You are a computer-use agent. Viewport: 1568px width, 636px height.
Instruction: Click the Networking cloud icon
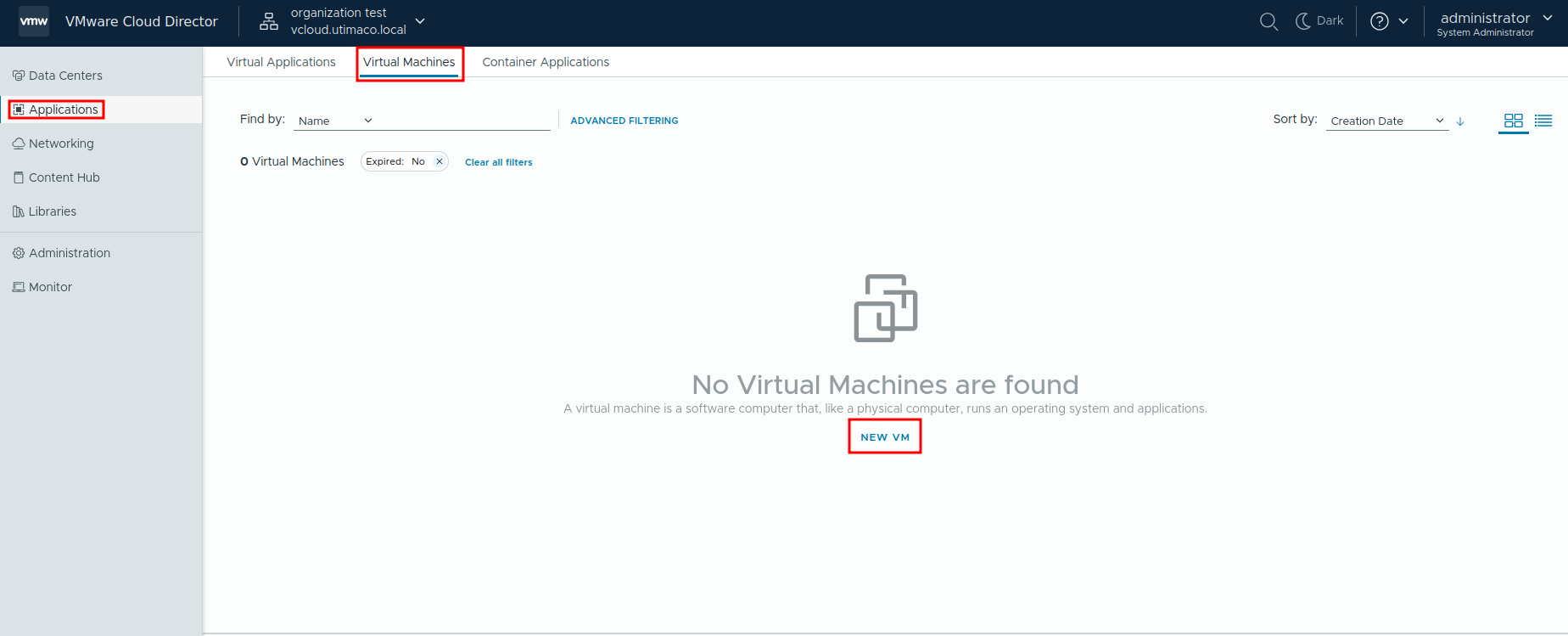[x=19, y=144]
